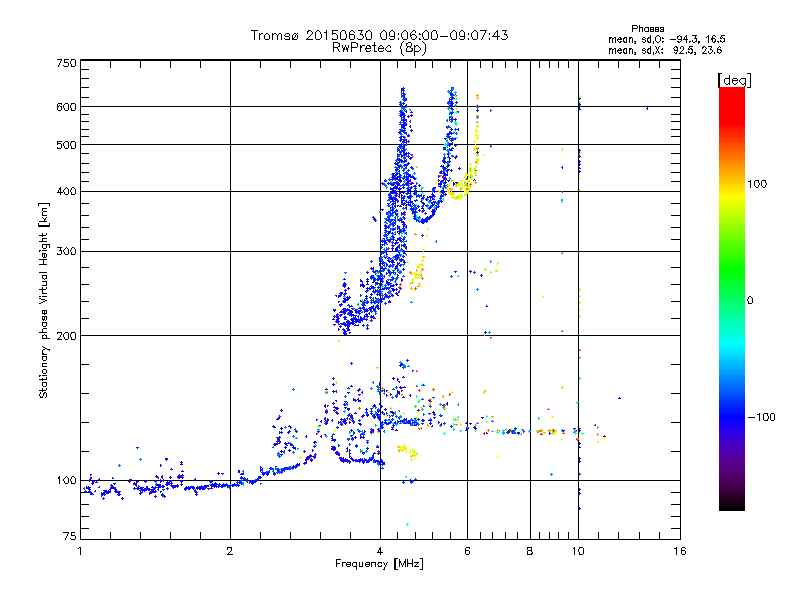This screenshot has width=800, height=600.
Task: Click the "Frequency [MHz]" x-axis label
Action: coord(379,564)
